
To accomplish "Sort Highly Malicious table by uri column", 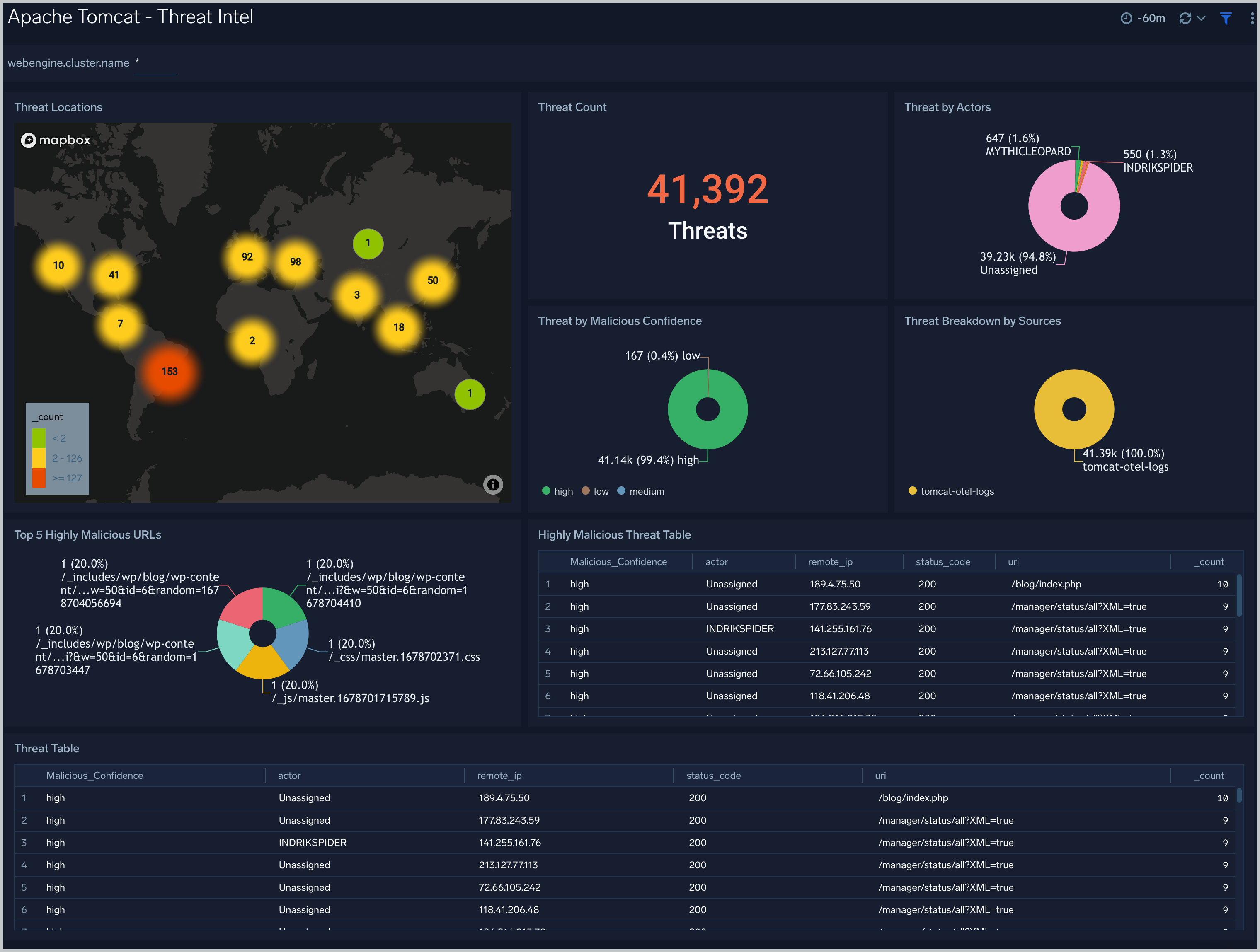I will point(1013,561).
